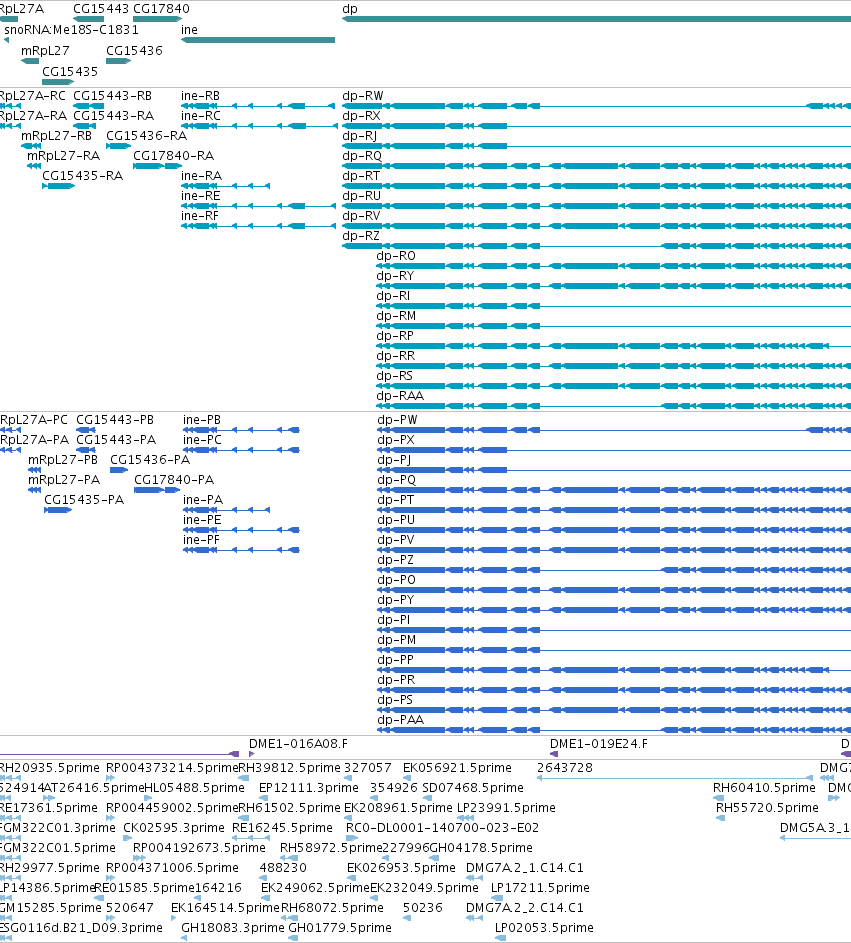Click EST LP23991.5prime

coord(465,818)
